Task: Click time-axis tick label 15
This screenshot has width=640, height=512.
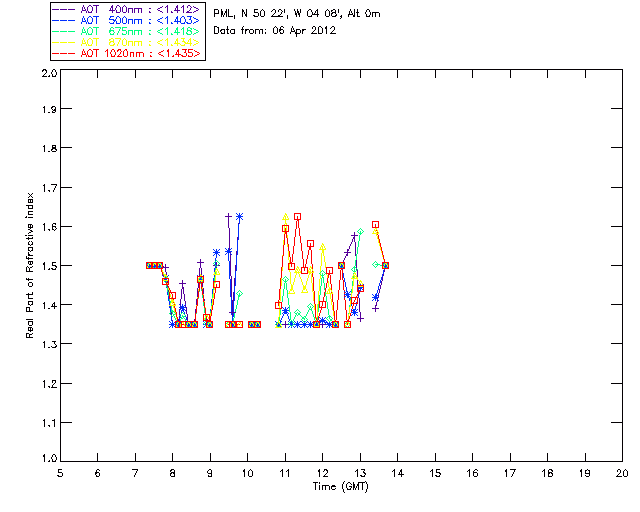Action: pos(435,473)
